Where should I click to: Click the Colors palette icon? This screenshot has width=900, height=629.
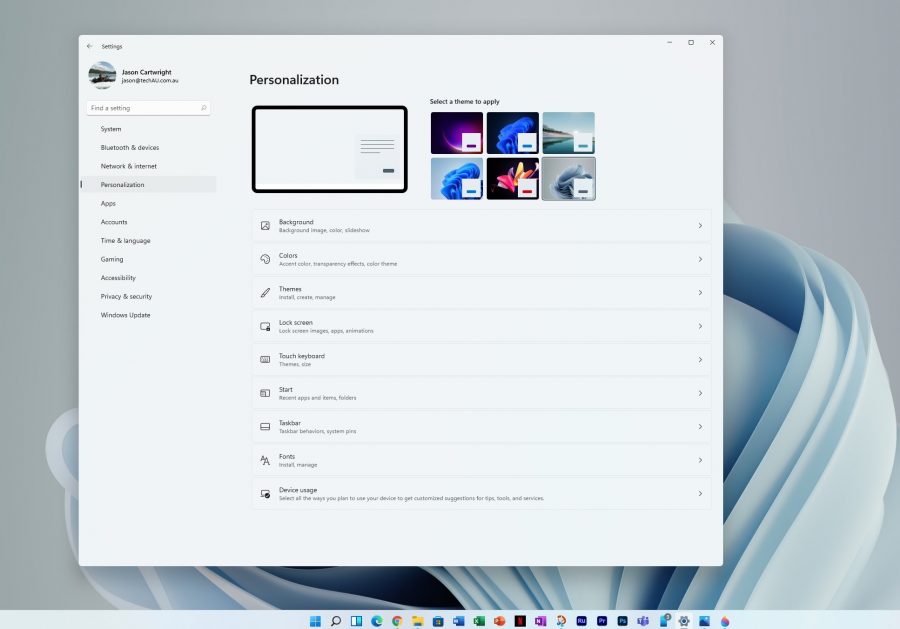pos(265,259)
